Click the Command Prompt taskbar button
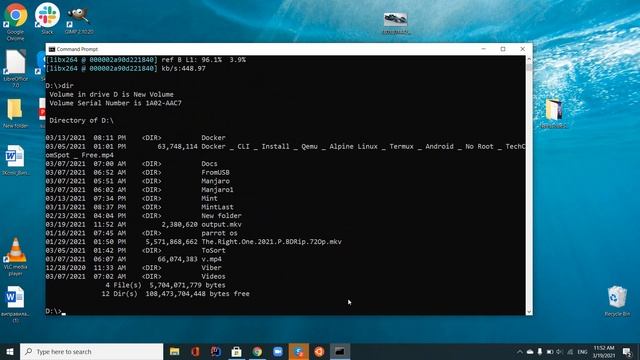 340,351
